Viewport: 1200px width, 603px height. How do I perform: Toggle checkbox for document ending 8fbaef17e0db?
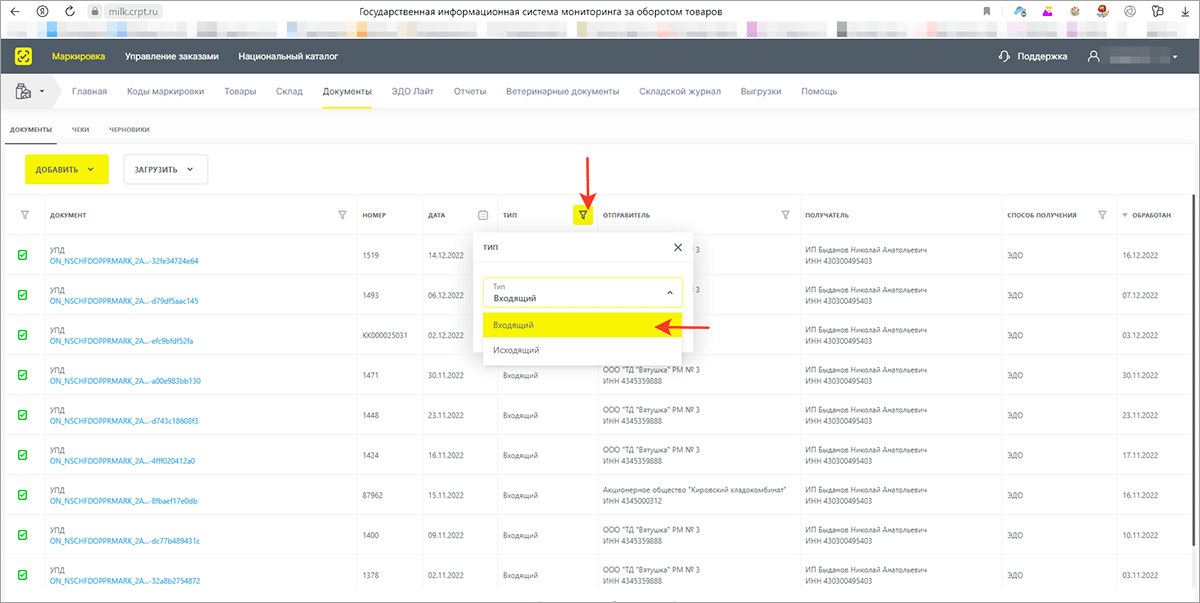coord(23,495)
